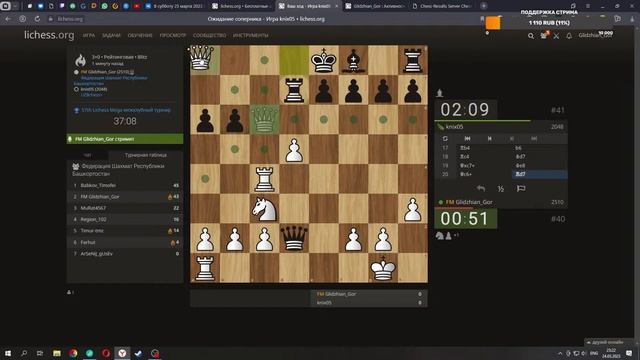Image resolution: width=640 pixels, height=360 pixels.
Task: Click the white knight on c3
Action: click(x=264, y=209)
